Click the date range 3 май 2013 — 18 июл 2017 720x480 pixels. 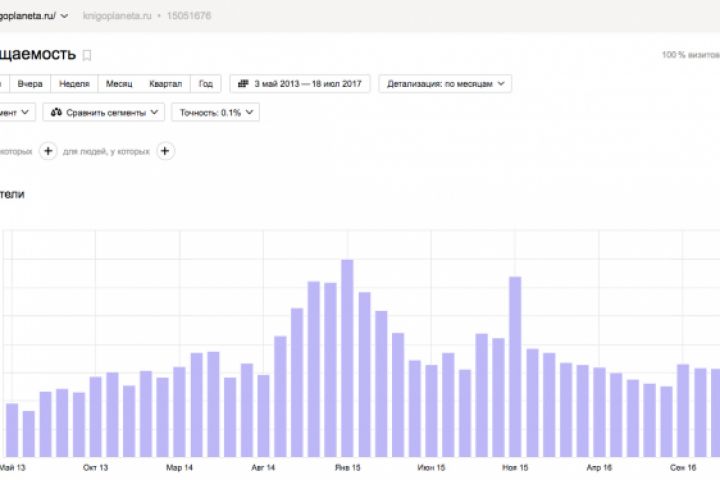pyautogui.click(x=308, y=84)
